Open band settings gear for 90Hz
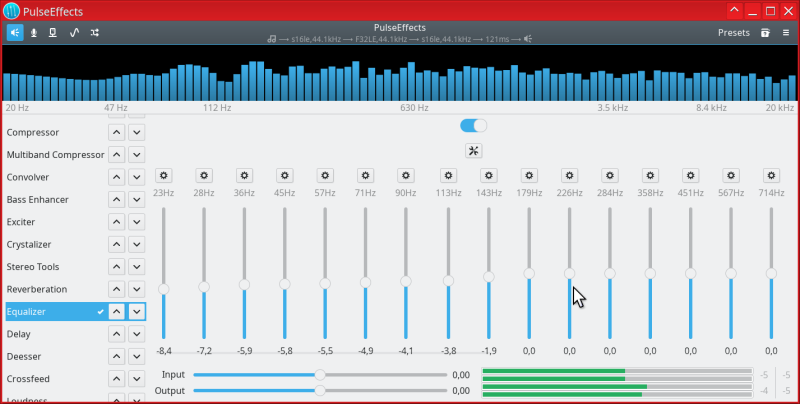The height and width of the screenshot is (404, 800). 406,175
